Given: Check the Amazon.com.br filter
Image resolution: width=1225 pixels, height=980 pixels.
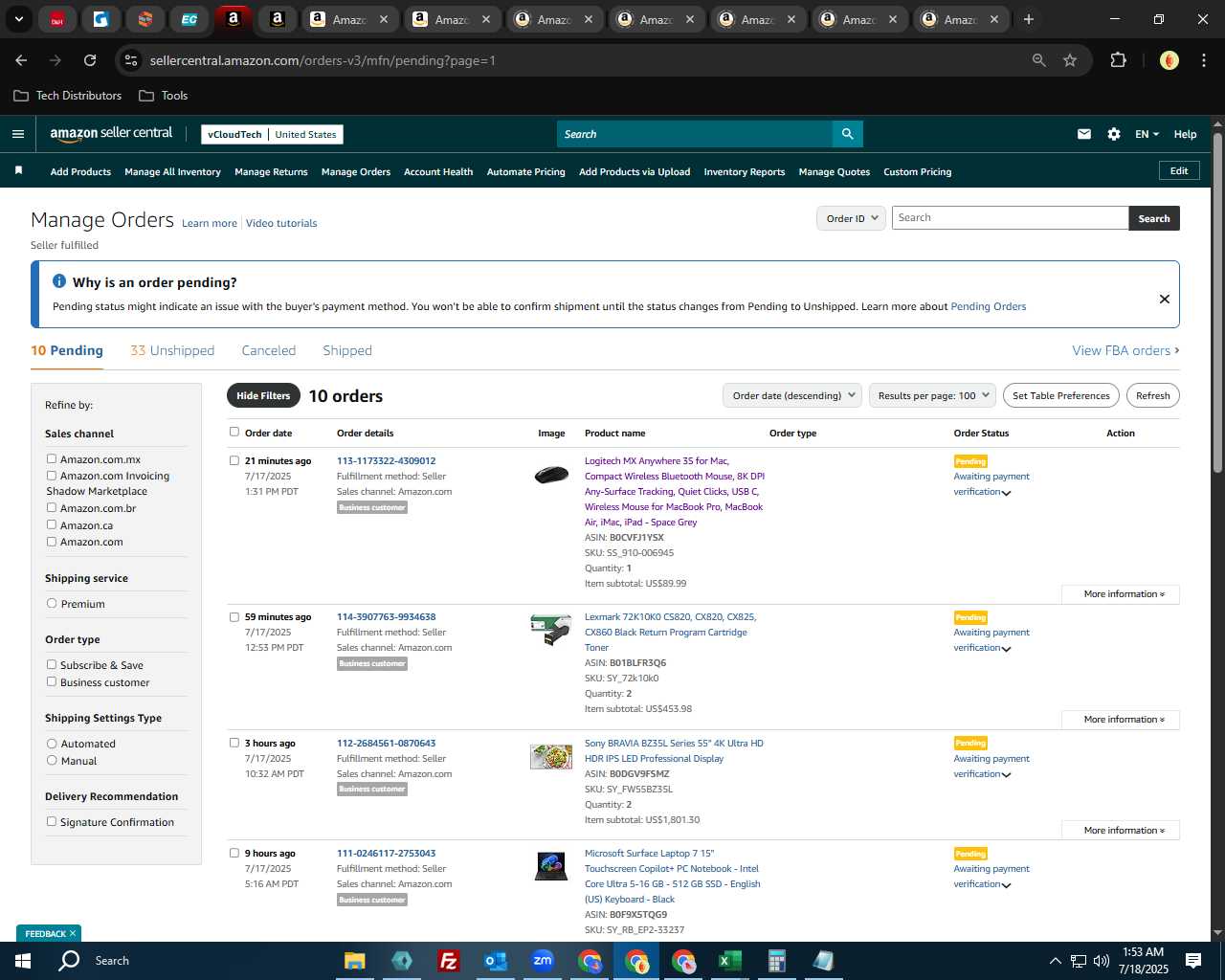Looking at the screenshot, I should click(x=52, y=508).
